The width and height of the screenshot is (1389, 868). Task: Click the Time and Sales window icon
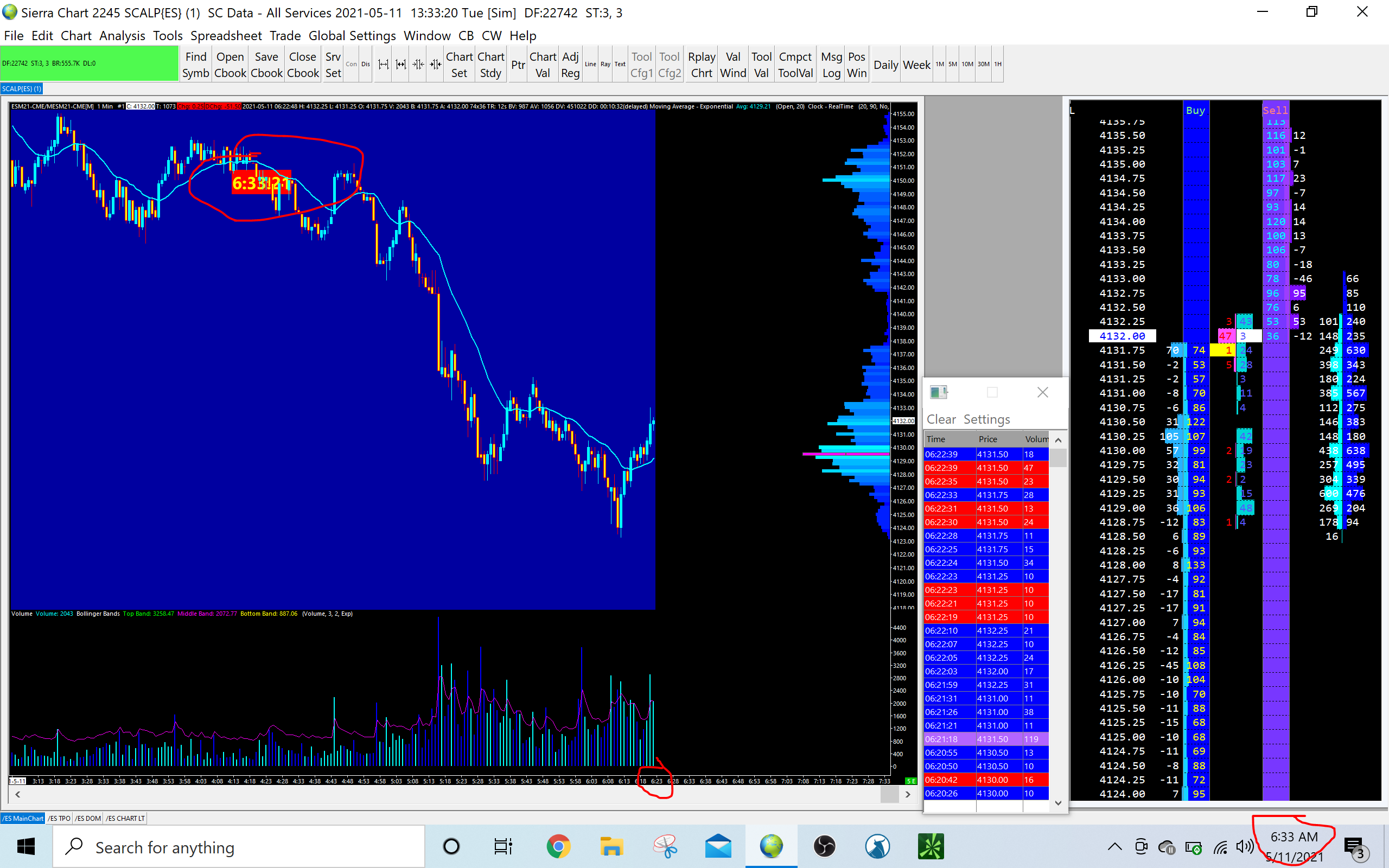(938, 392)
